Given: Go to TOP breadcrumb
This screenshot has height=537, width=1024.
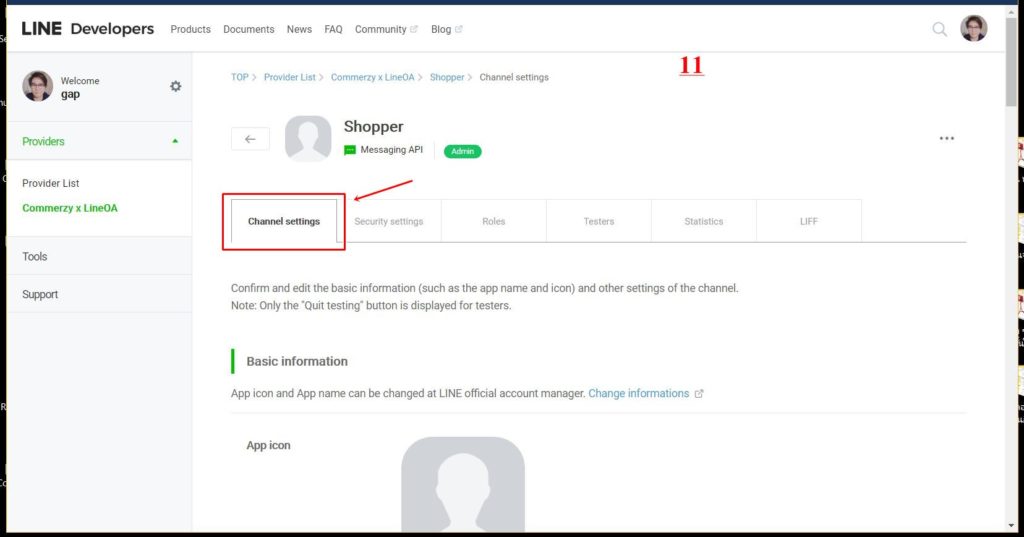Looking at the screenshot, I should click(x=240, y=77).
